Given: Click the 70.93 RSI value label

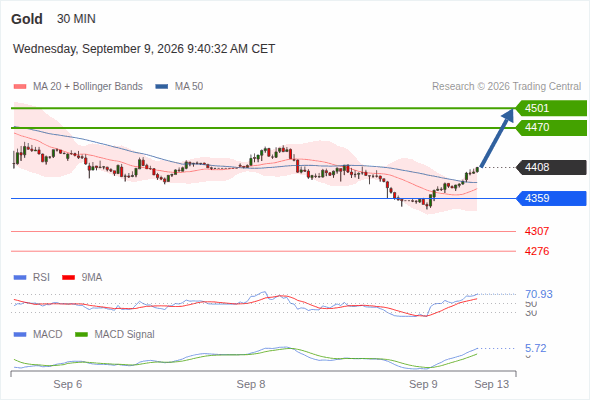Looking at the screenshot, I should pos(539,294).
